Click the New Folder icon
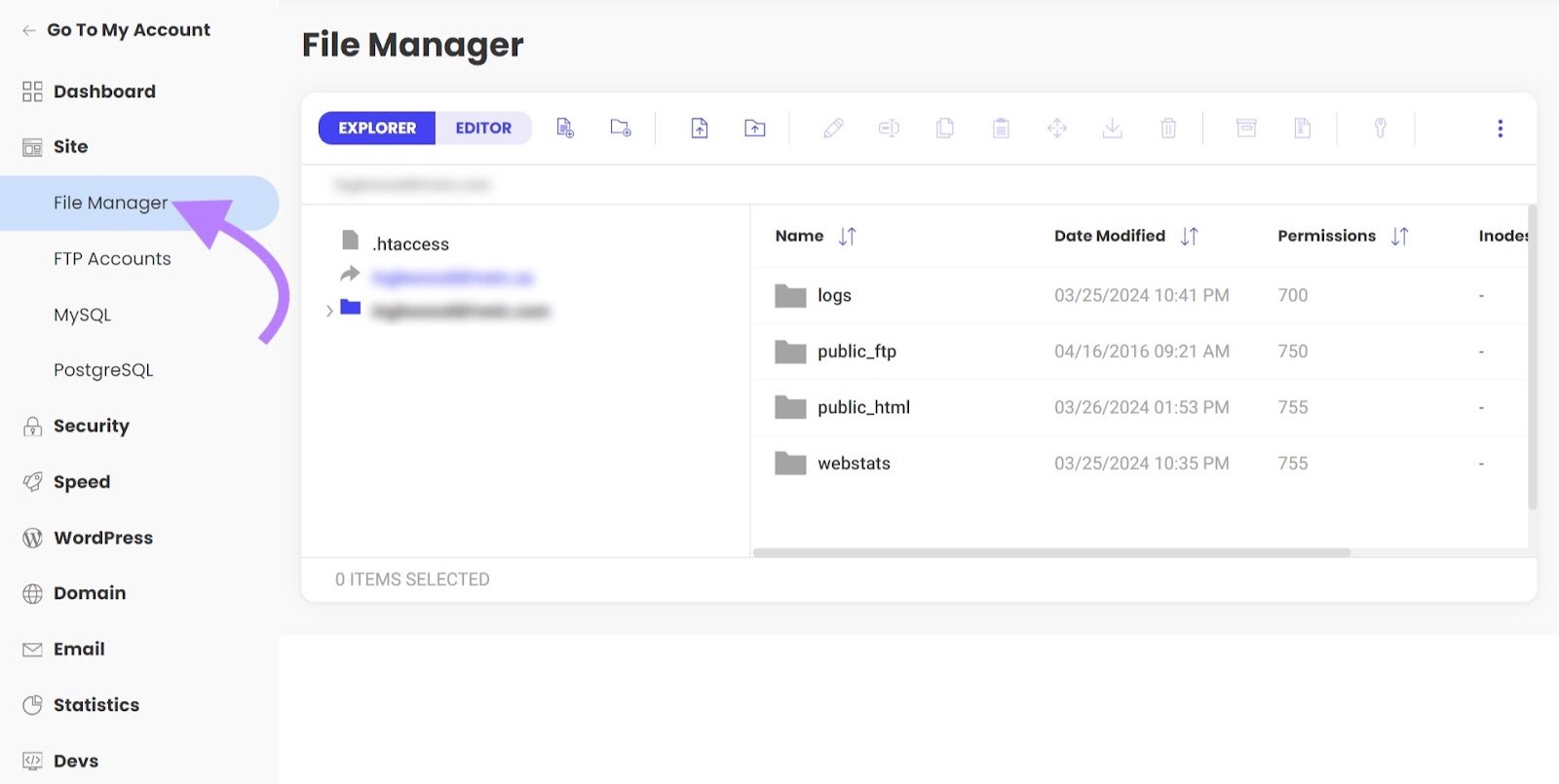This screenshot has height=784, width=1559. tap(621, 128)
